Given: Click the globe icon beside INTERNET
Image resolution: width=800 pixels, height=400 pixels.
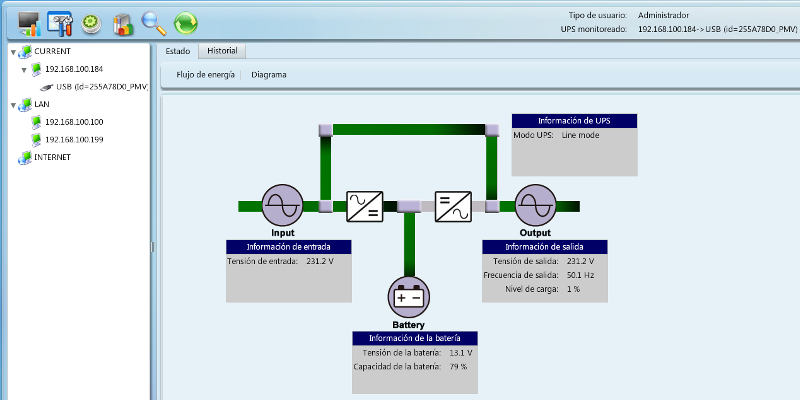Looking at the screenshot, I should click(x=24, y=158).
